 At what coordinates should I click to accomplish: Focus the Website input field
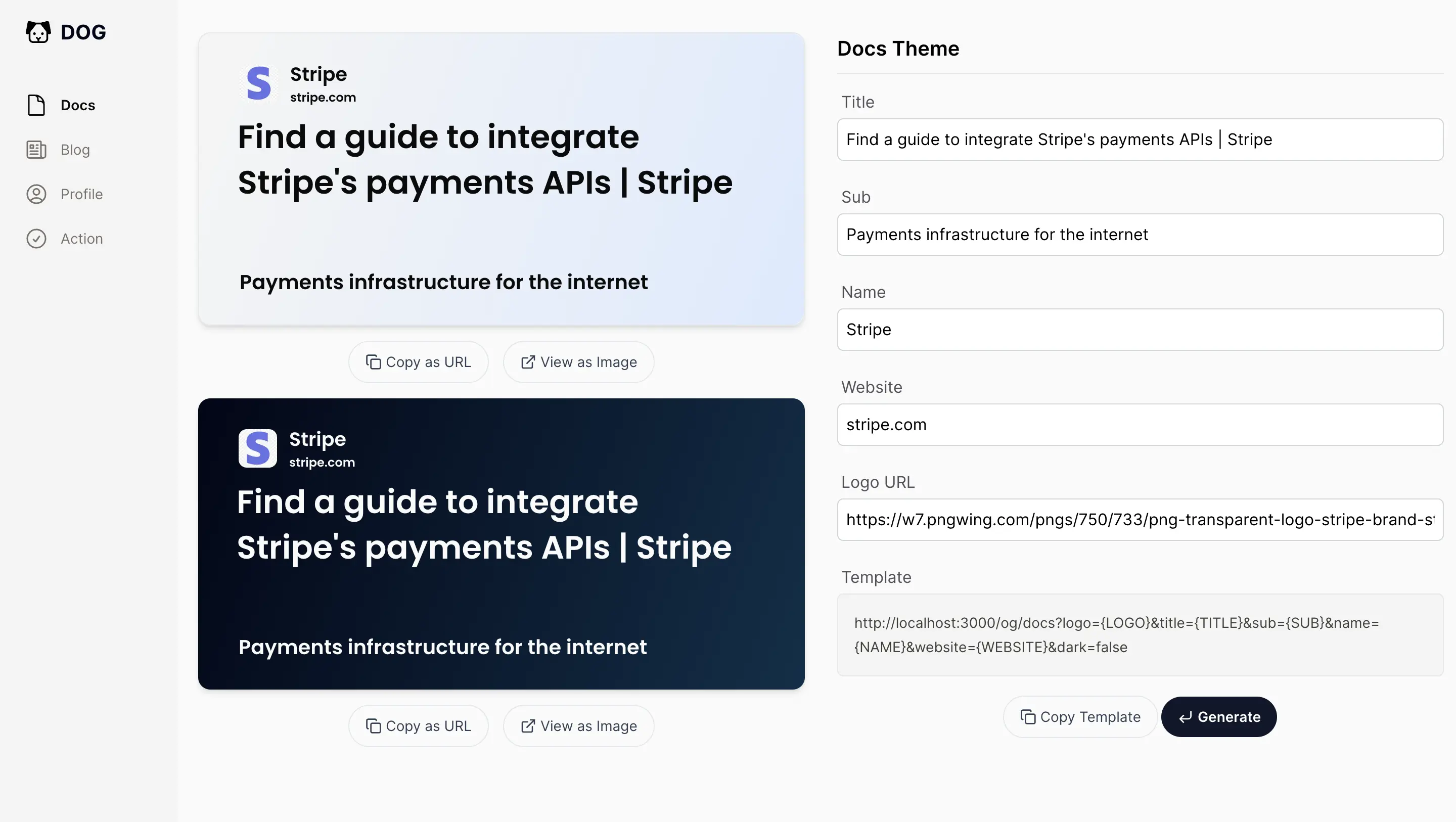point(1140,425)
